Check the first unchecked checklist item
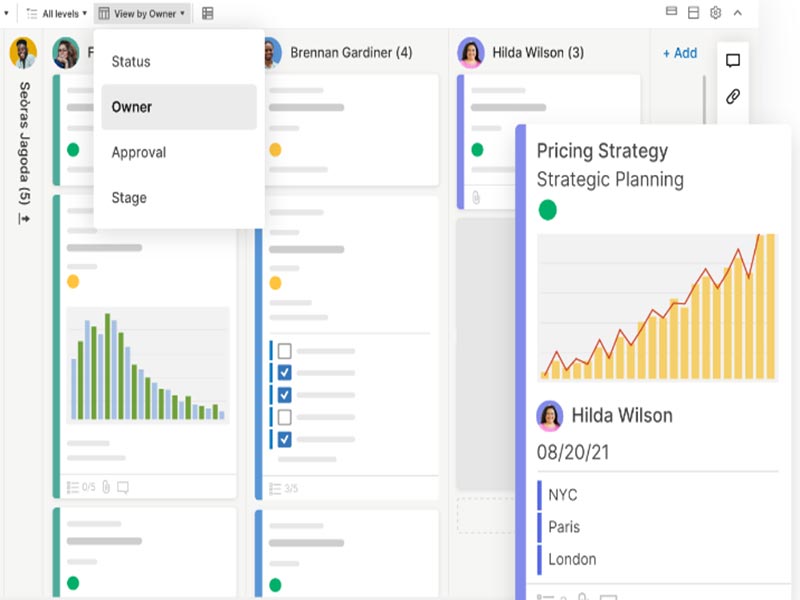The image size is (800, 600). (284, 350)
